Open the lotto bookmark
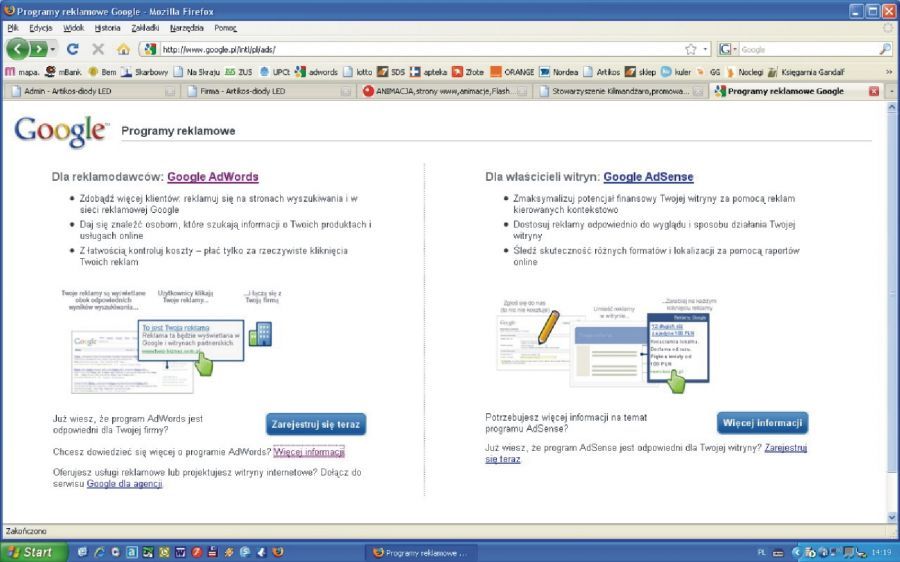The width and height of the screenshot is (900, 562). 358,72
